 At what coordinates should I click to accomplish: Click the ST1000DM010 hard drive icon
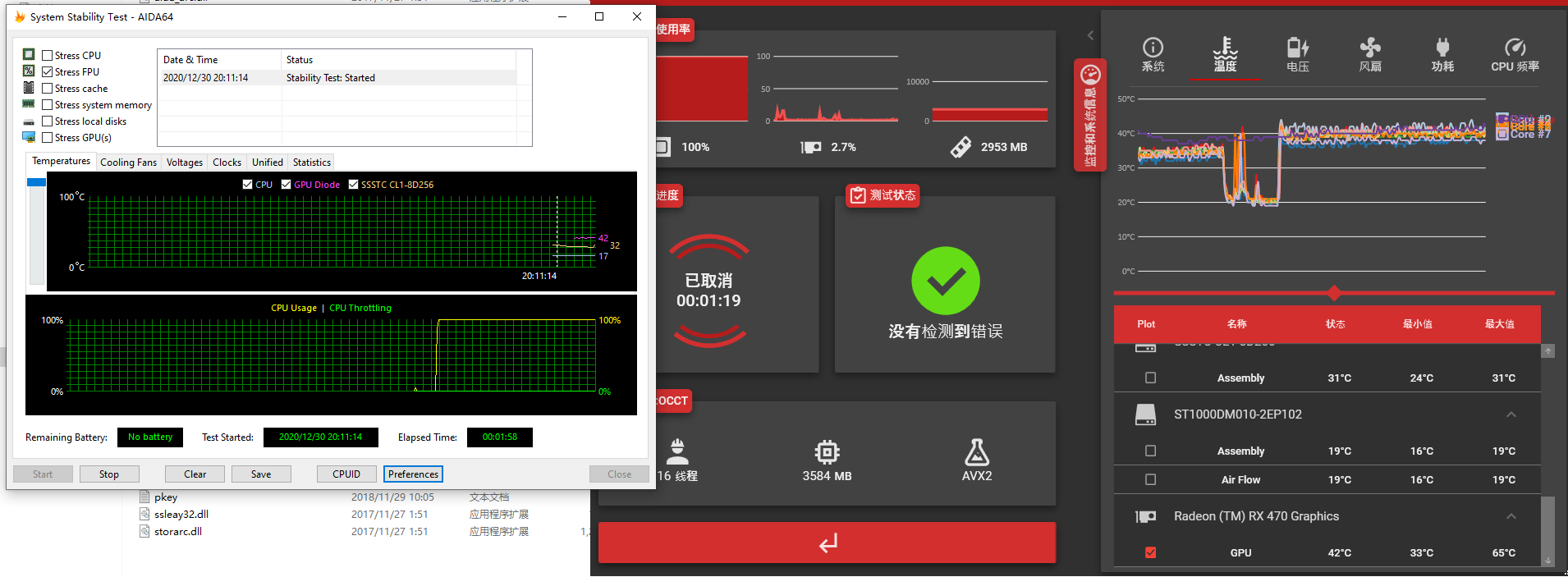[1145, 414]
